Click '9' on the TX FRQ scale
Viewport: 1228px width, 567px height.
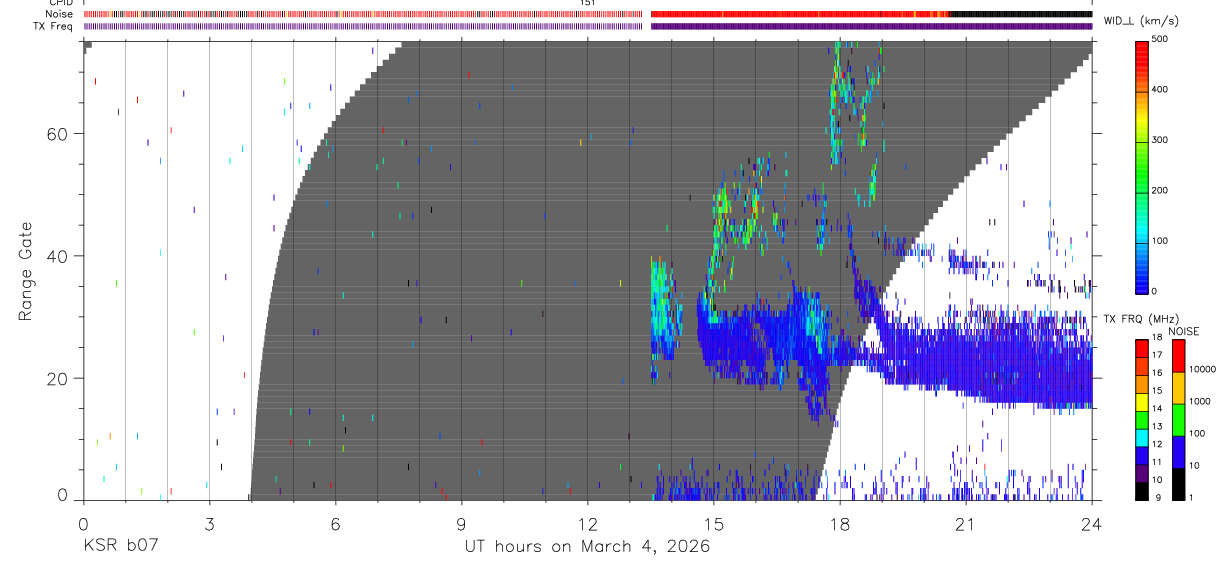tap(1157, 498)
